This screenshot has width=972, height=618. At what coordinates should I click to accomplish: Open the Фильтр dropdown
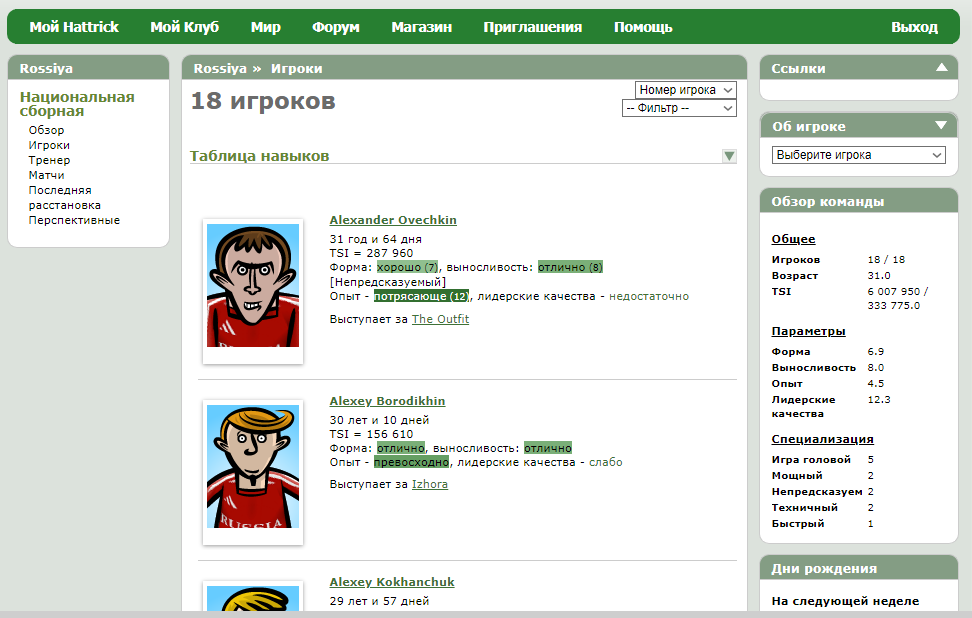pos(679,108)
